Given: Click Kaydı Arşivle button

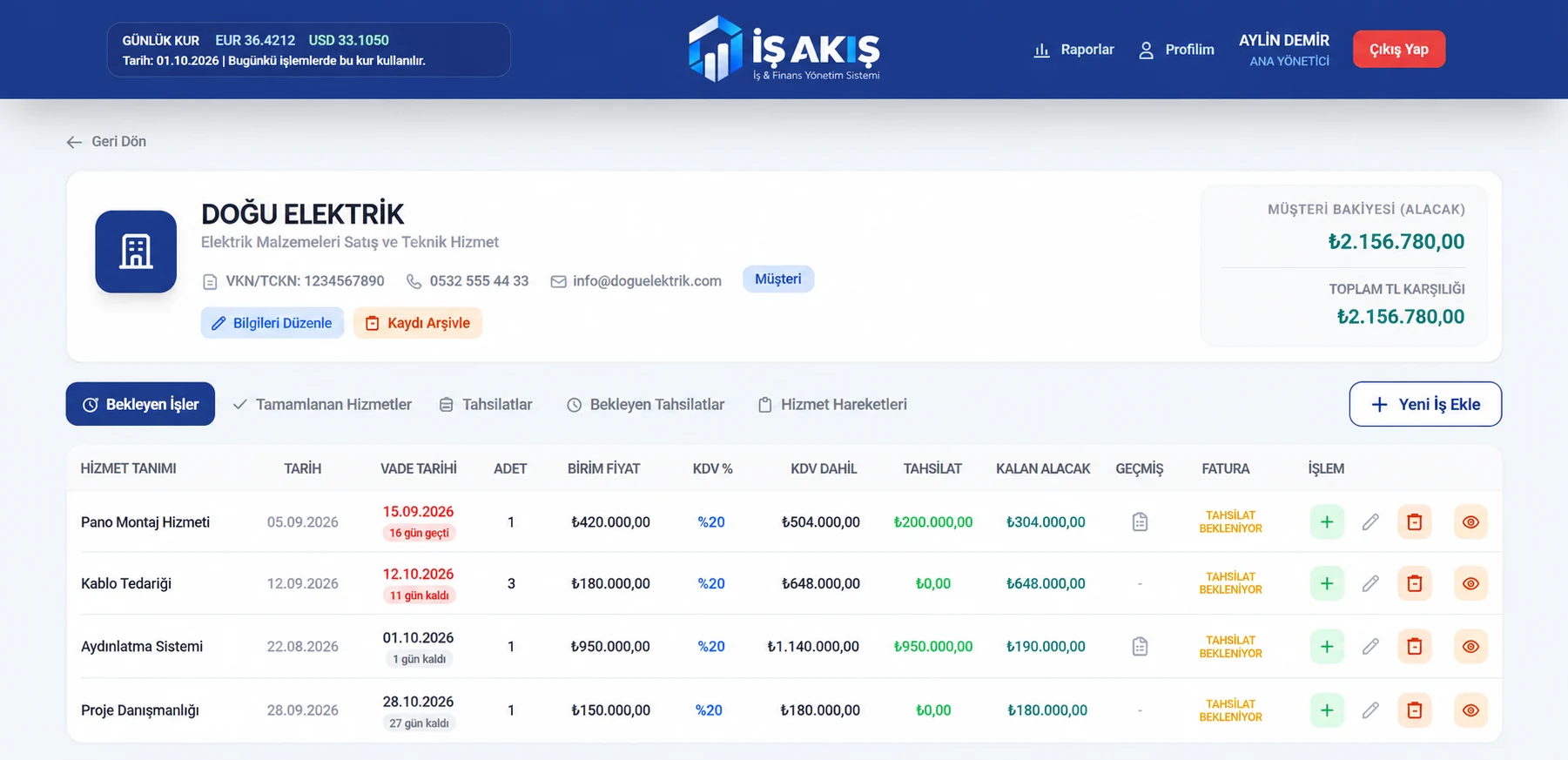Looking at the screenshot, I should (418, 323).
